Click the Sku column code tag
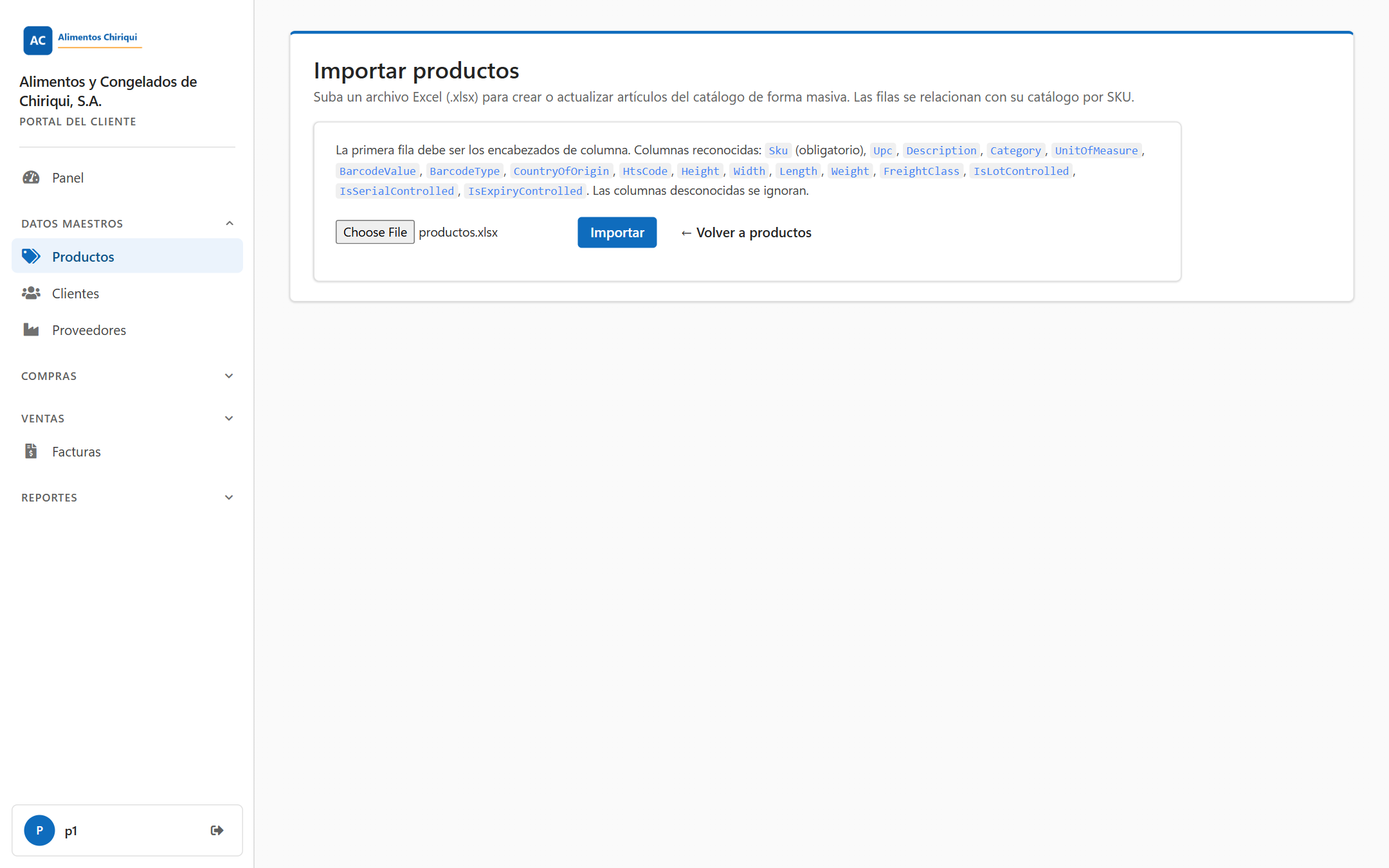The image size is (1389, 868). pyautogui.click(x=778, y=150)
